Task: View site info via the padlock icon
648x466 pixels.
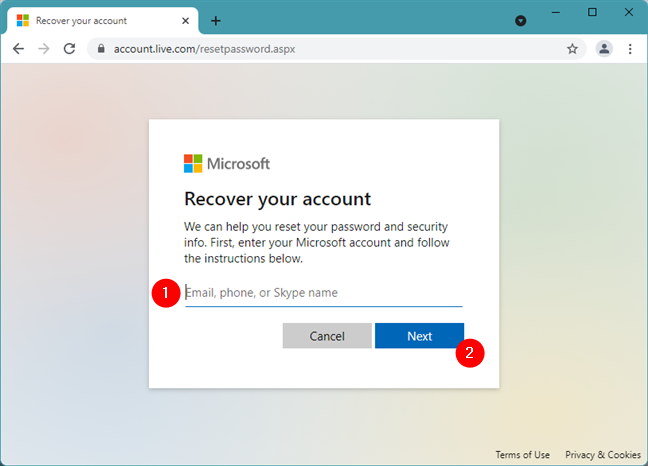Action: point(101,49)
